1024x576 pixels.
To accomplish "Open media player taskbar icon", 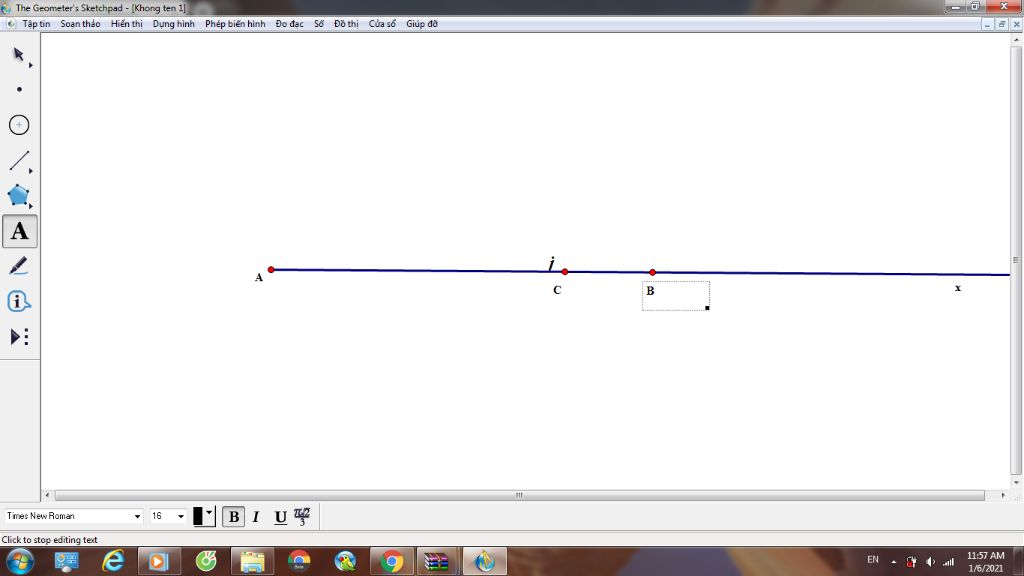I will tap(159, 561).
